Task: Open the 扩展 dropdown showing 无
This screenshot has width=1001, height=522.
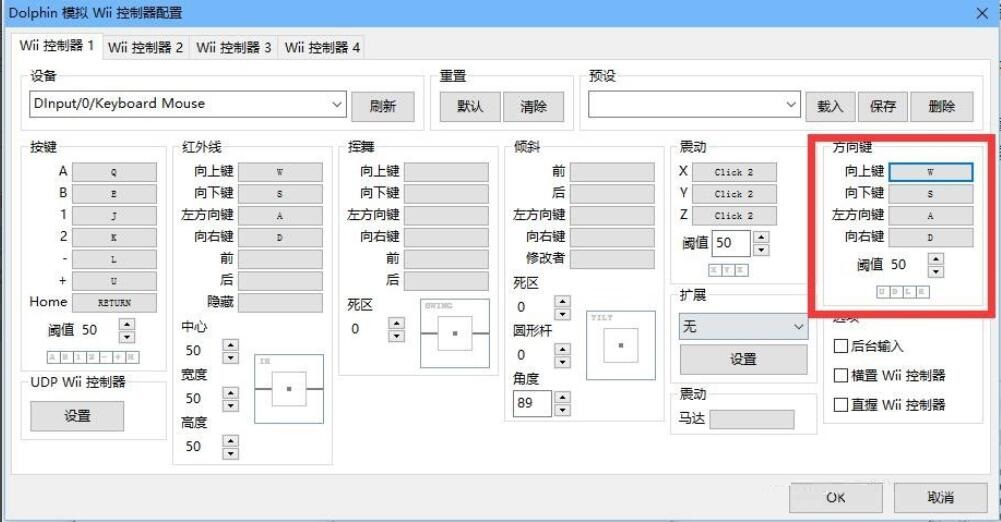Action: [x=744, y=327]
